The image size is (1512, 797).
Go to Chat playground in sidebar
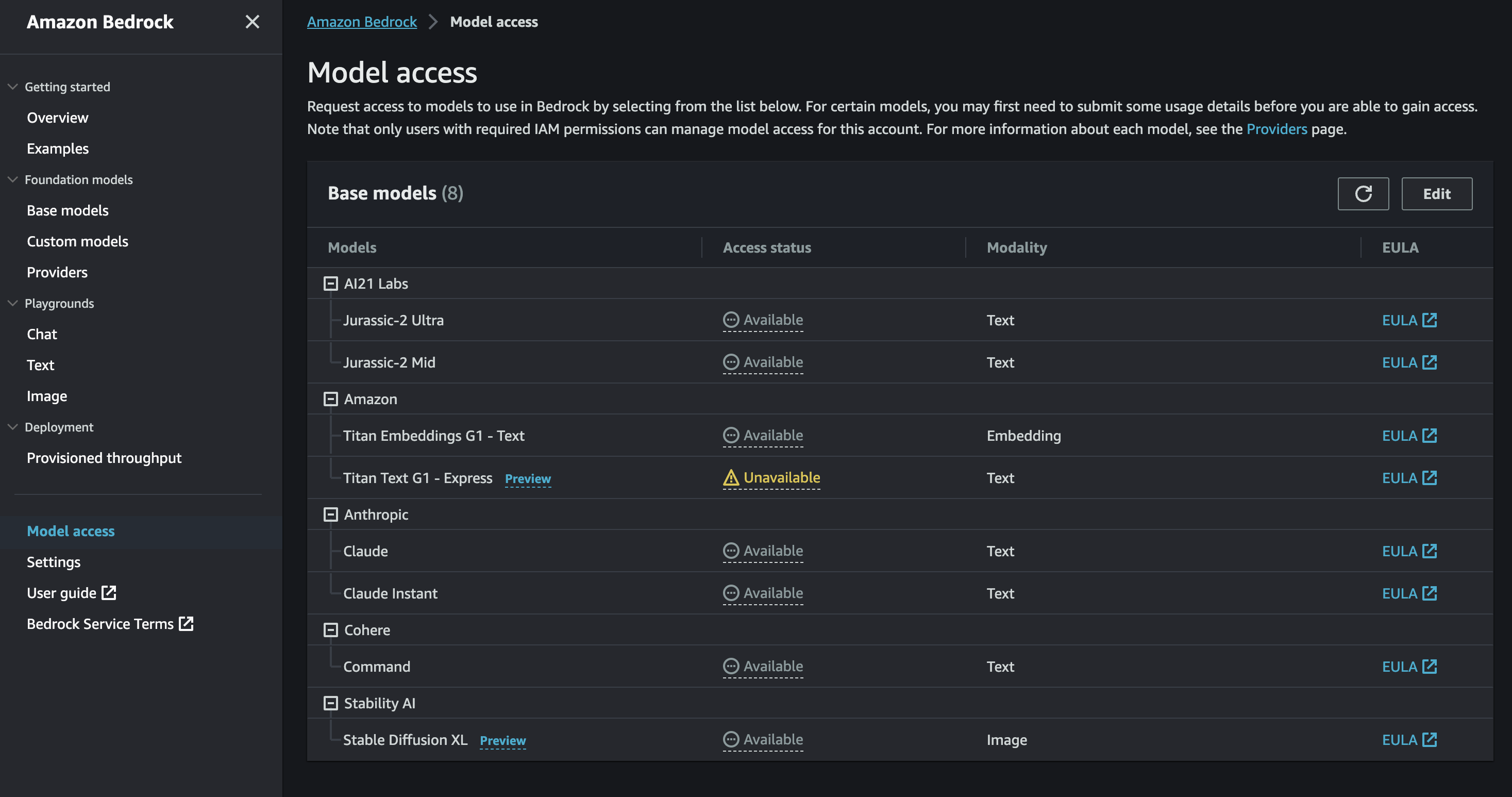42,334
